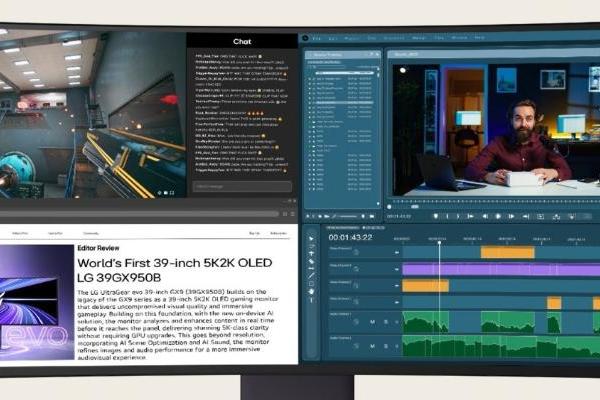The height and width of the screenshot is (400, 600).
Task: Jump to the Out point in the monitor
Action: coord(526,216)
